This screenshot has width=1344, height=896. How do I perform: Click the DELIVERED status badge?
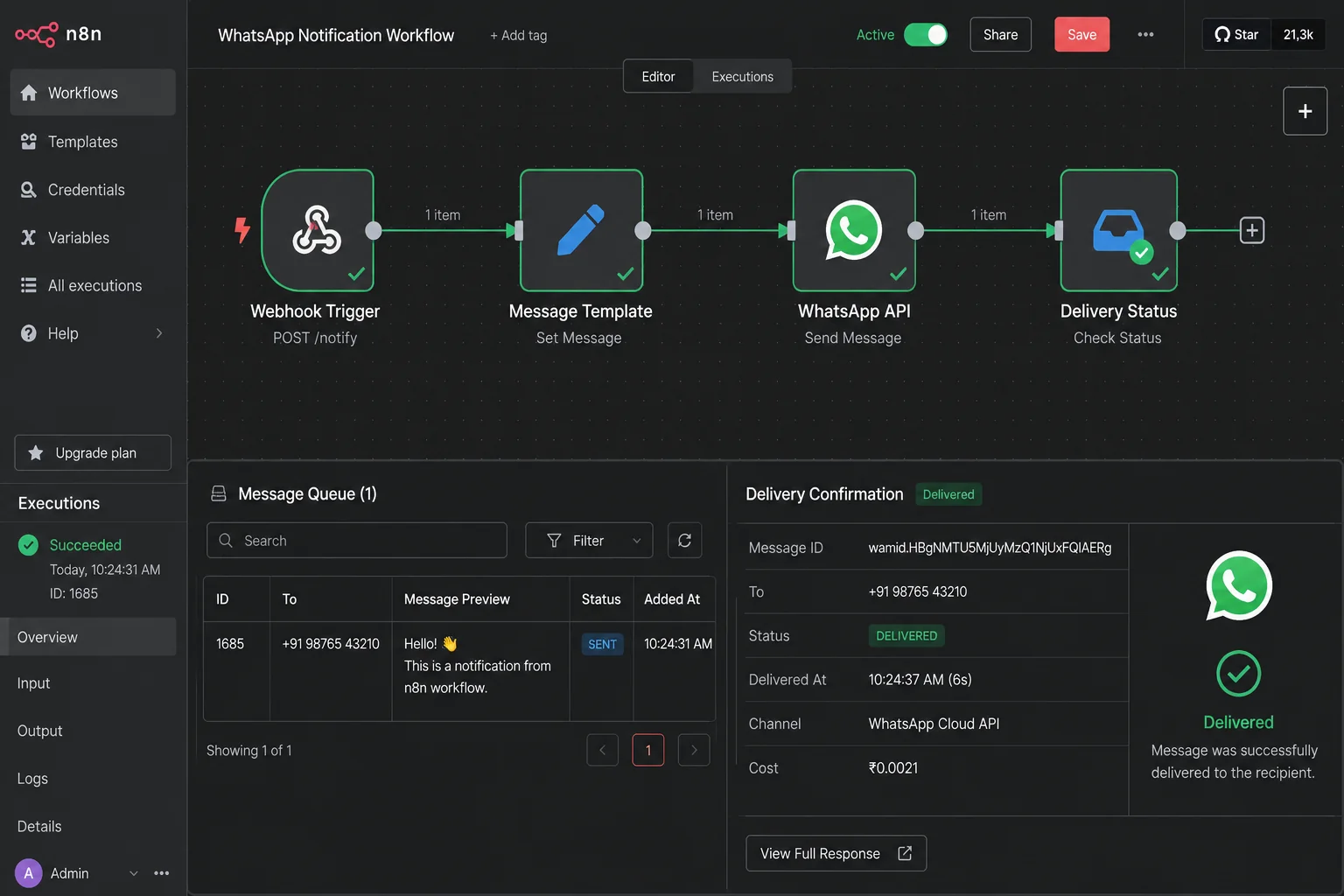(x=906, y=636)
